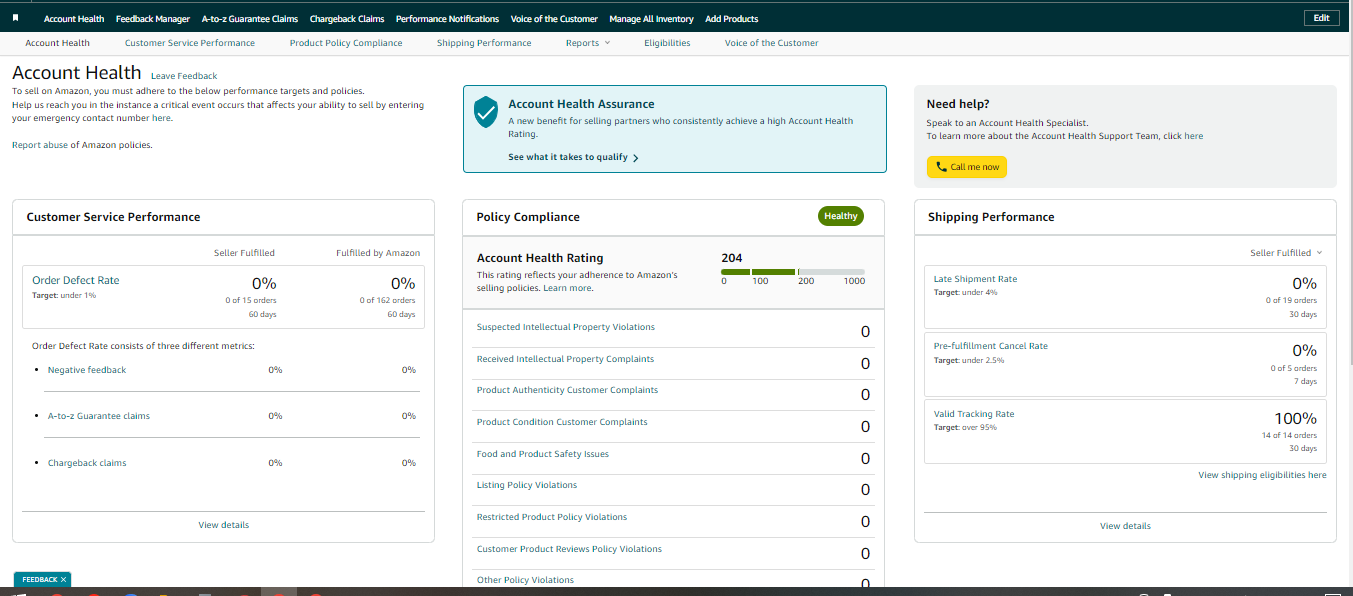This screenshot has height=596, width=1353.
Task: Open Performance Notifications in the top bar
Action: pyautogui.click(x=447, y=19)
